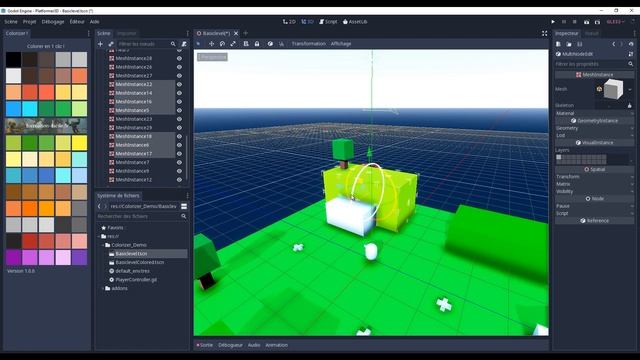The width and height of the screenshot is (640, 360).
Task: Add a new node with plus icon
Action: (100, 44)
